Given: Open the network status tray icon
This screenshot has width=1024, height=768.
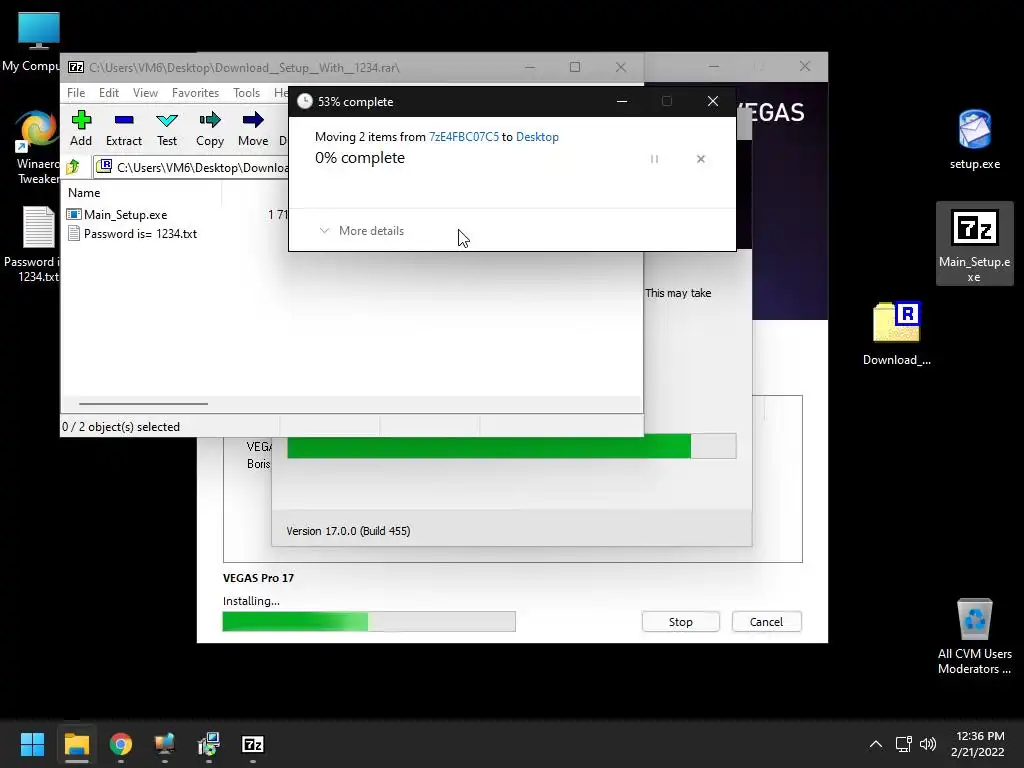Looking at the screenshot, I should [x=904, y=744].
